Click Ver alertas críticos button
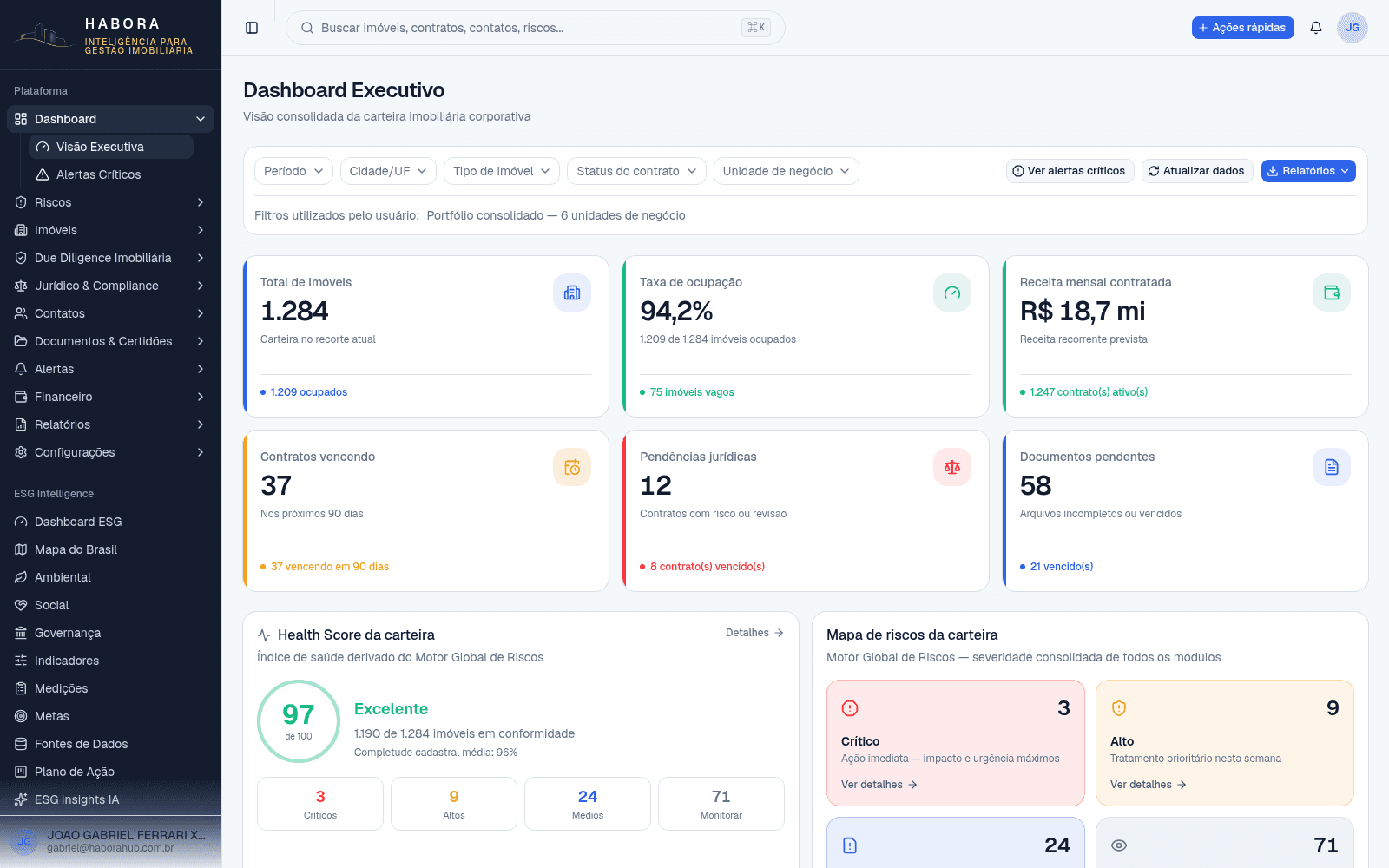The image size is (1389, 868). coord(1069,171)
